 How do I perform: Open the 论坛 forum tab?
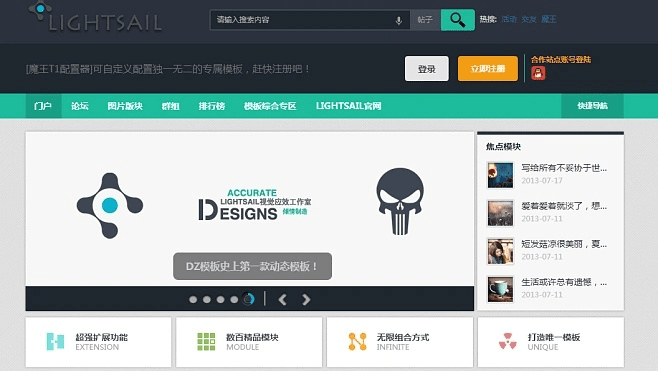[80, 106]
